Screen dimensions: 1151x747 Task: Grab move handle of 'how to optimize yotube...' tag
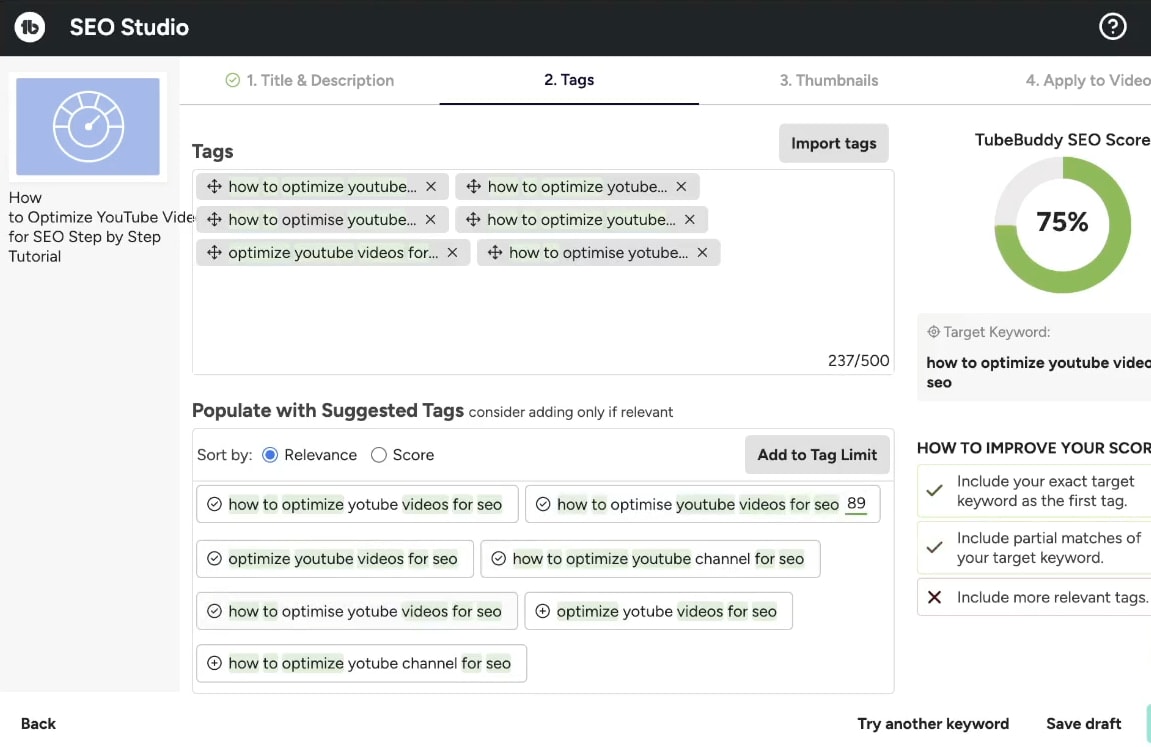(x=473, y=186)
